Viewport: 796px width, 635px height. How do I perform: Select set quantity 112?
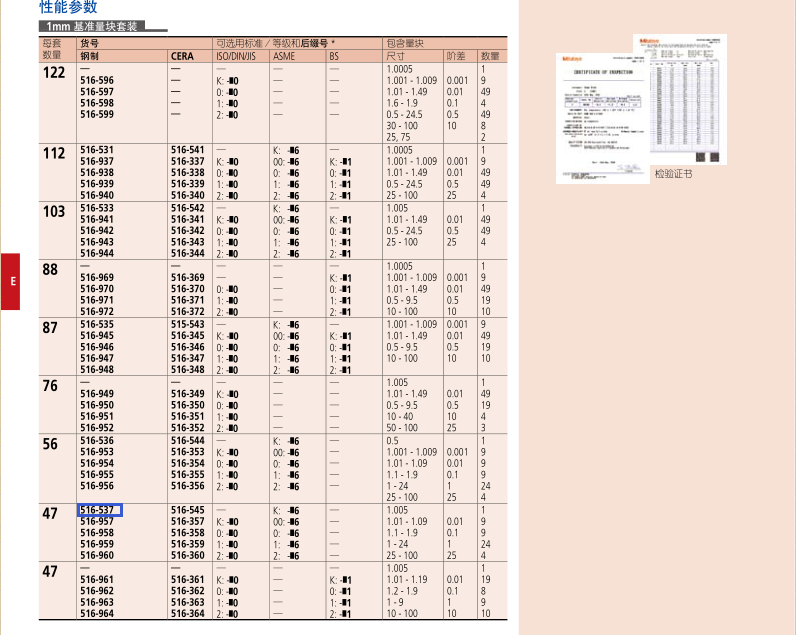click(x=54, y=153)
